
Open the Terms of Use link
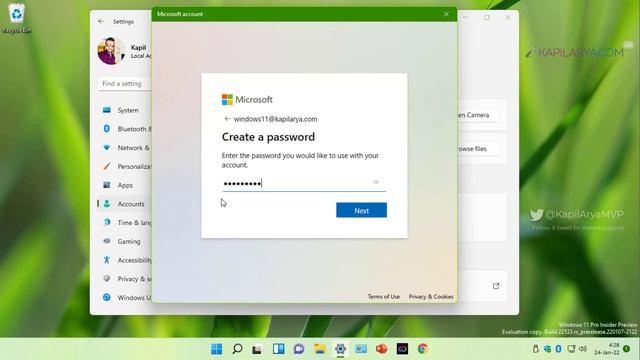(x=384, y=297)
